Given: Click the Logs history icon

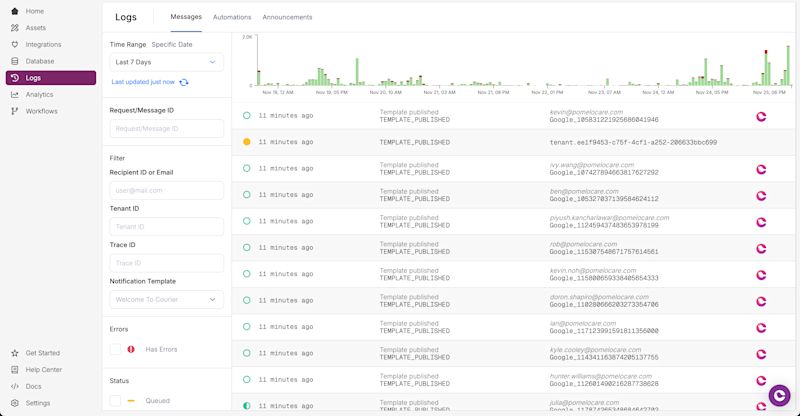Looking at the screenshot, I should [x=15, y=78].
